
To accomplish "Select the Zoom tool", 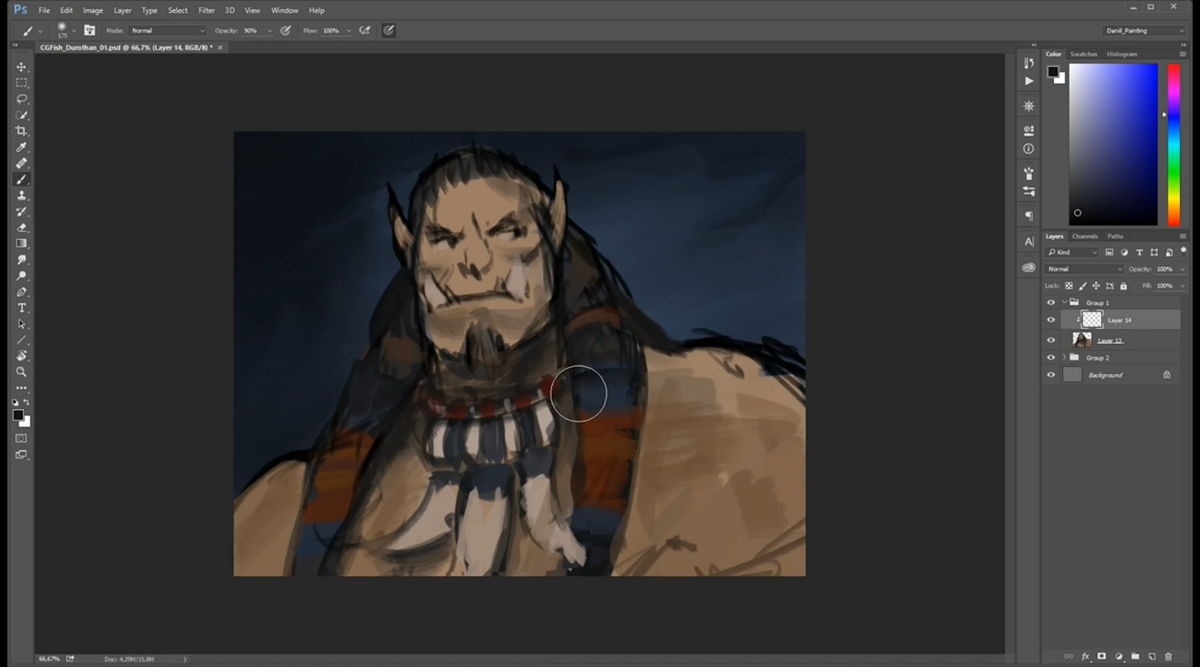I will click(21, 372).
